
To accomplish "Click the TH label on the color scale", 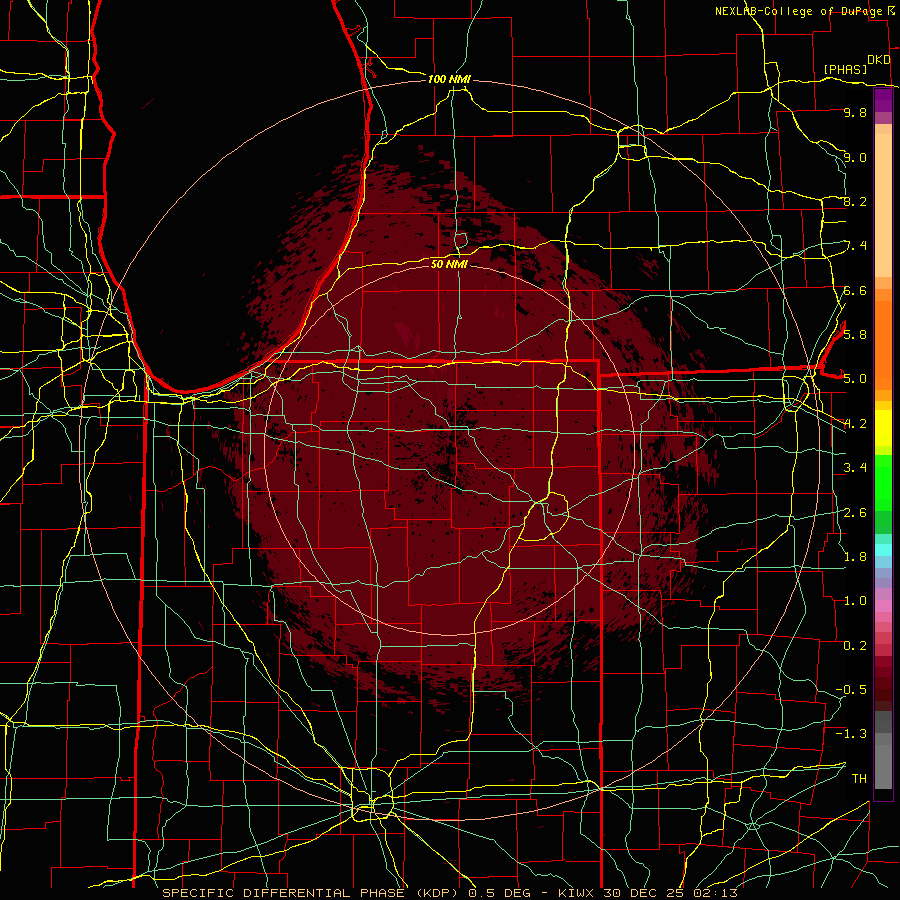I will point(859,779).
